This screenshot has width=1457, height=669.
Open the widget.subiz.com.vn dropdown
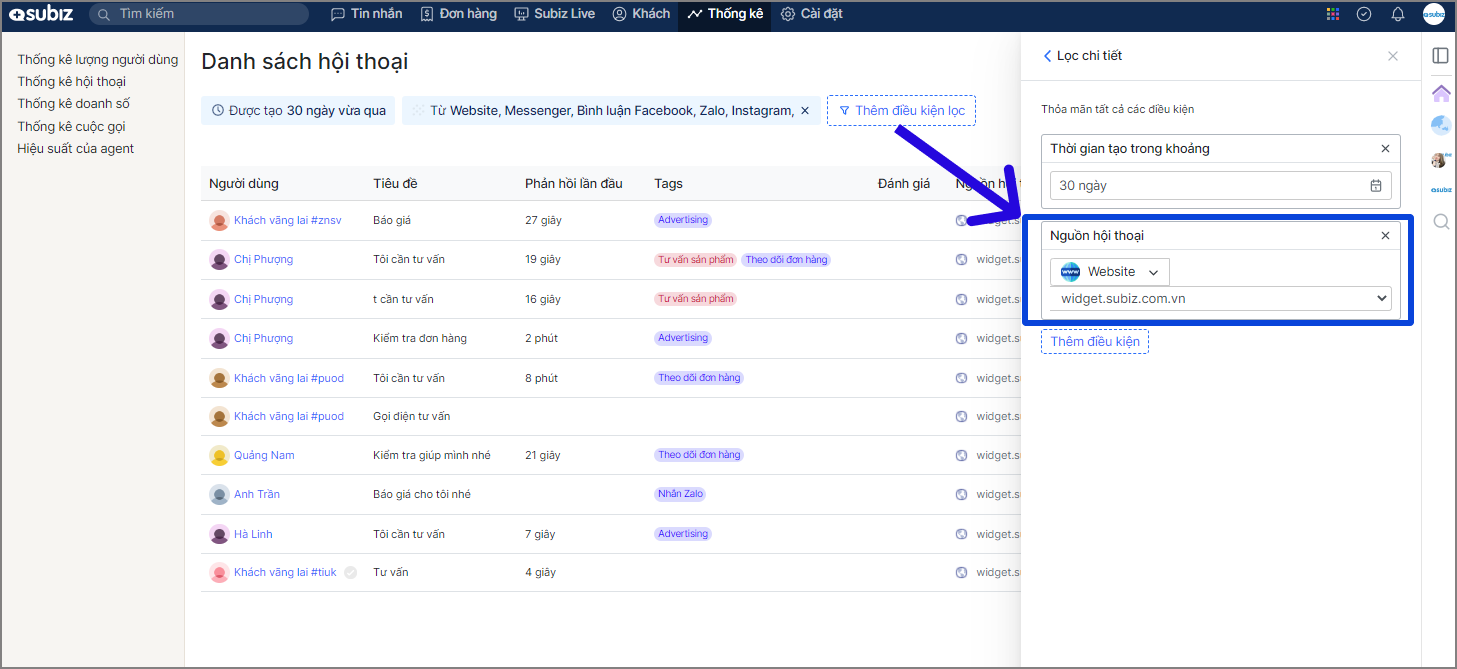(1220, 298)
